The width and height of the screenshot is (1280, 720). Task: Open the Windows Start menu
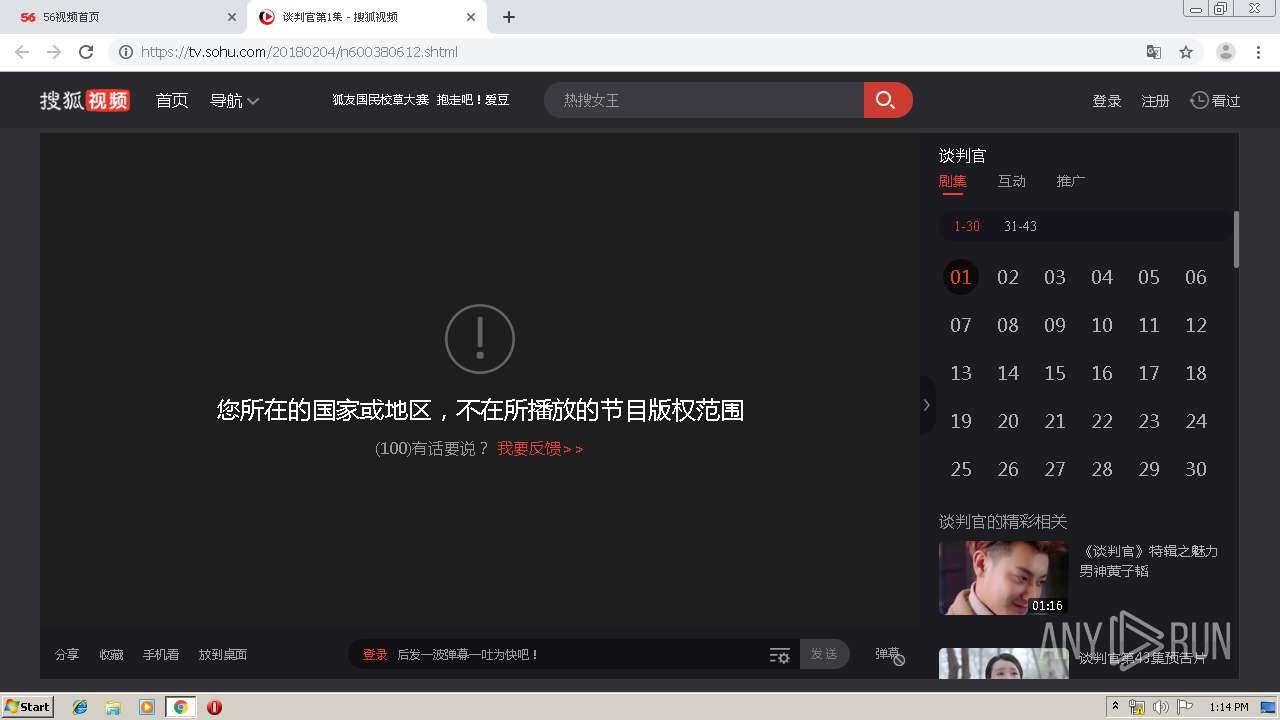28,706
